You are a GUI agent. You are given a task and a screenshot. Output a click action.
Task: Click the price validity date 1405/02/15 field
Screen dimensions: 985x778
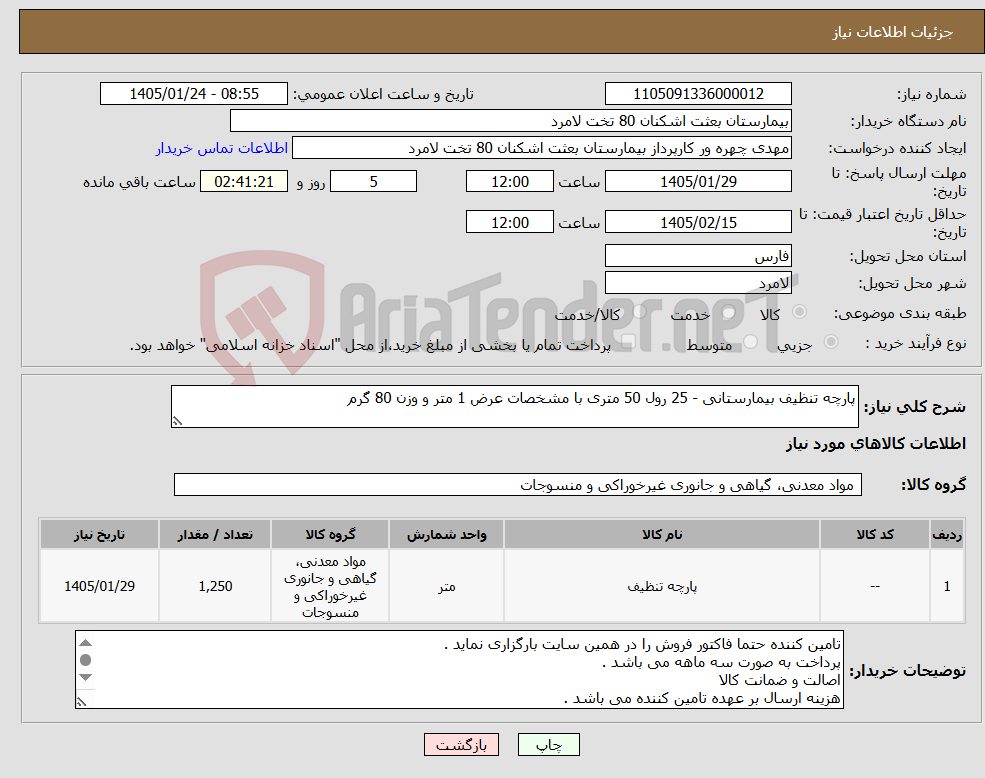(x=698, y=222)
